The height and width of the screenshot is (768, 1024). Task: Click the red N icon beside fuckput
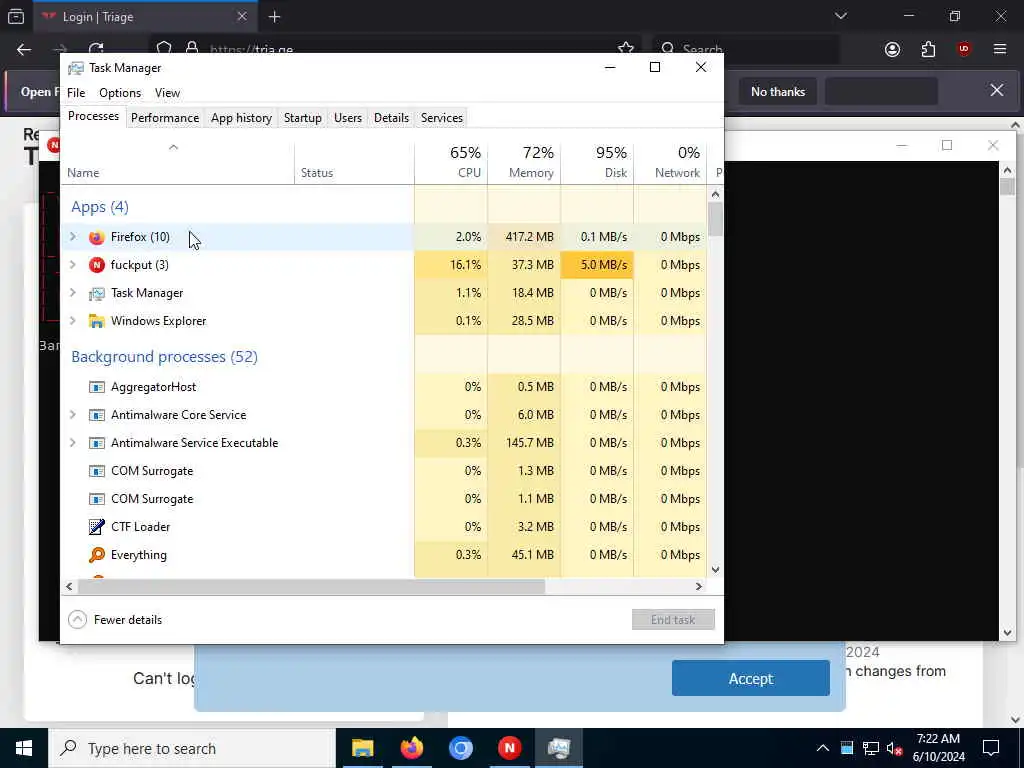pos(97,265)
